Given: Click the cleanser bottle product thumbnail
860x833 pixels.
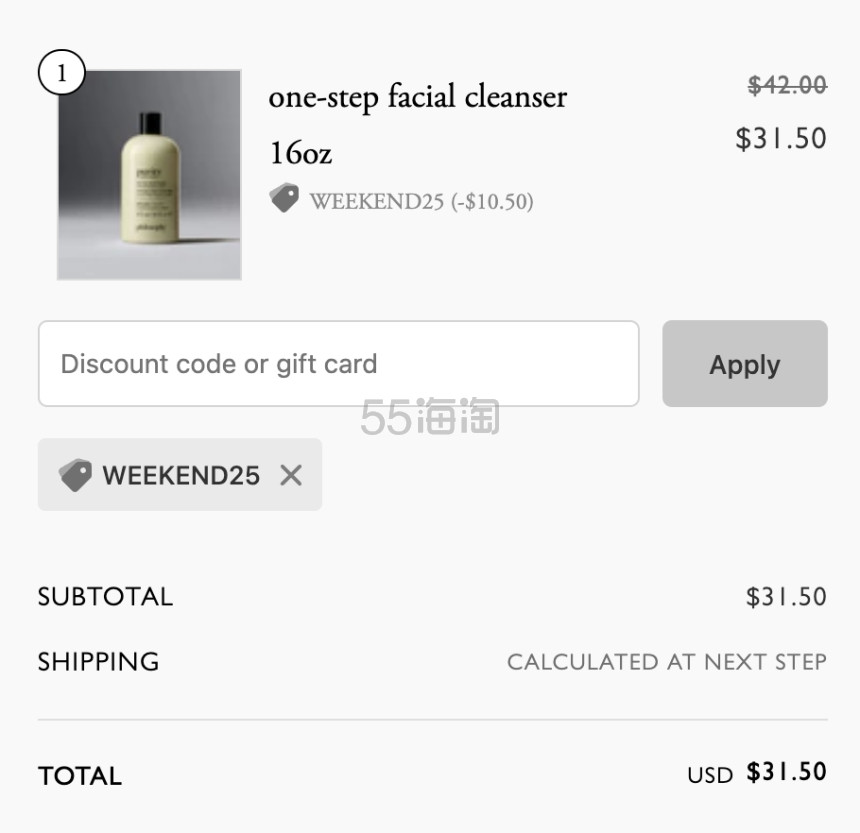Looking at the screenshot, I should pos(149,174).
